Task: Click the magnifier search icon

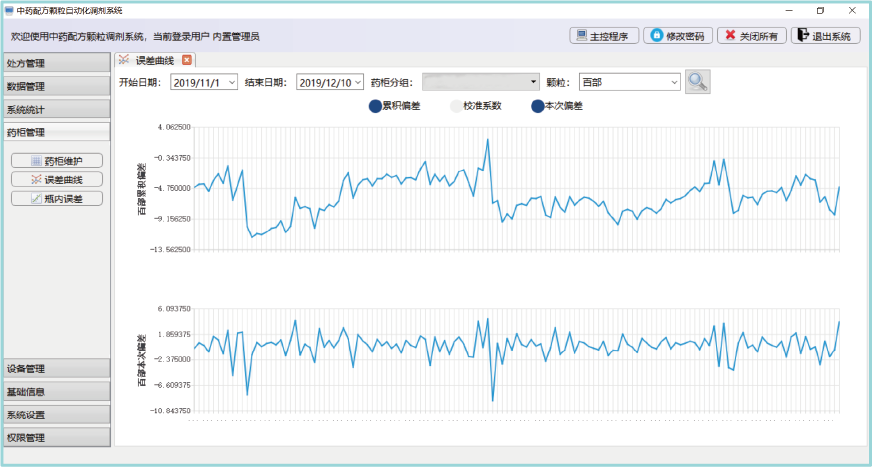Action: point(697,82)
